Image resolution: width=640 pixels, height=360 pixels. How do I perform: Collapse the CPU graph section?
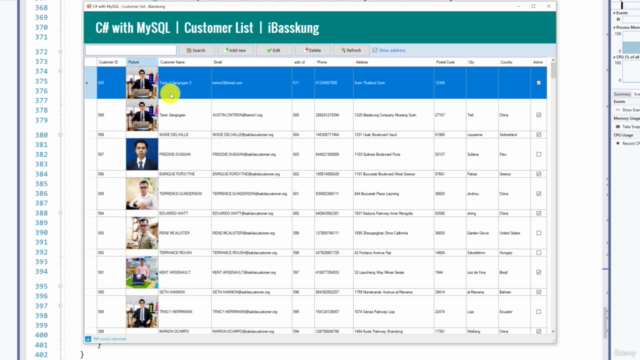coord(614,57)
